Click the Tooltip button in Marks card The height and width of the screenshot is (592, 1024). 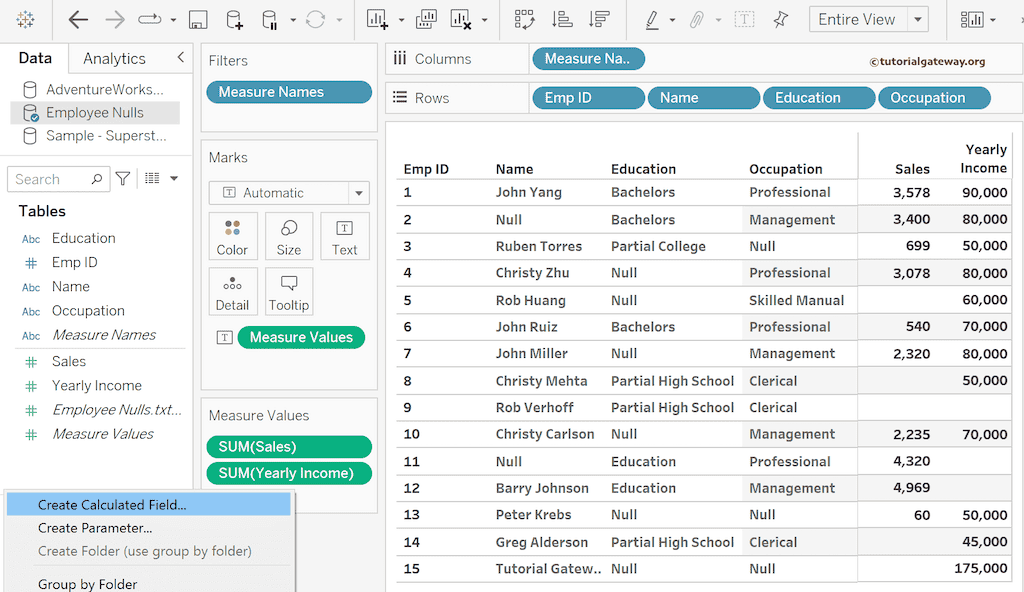(x=289, y=292)
